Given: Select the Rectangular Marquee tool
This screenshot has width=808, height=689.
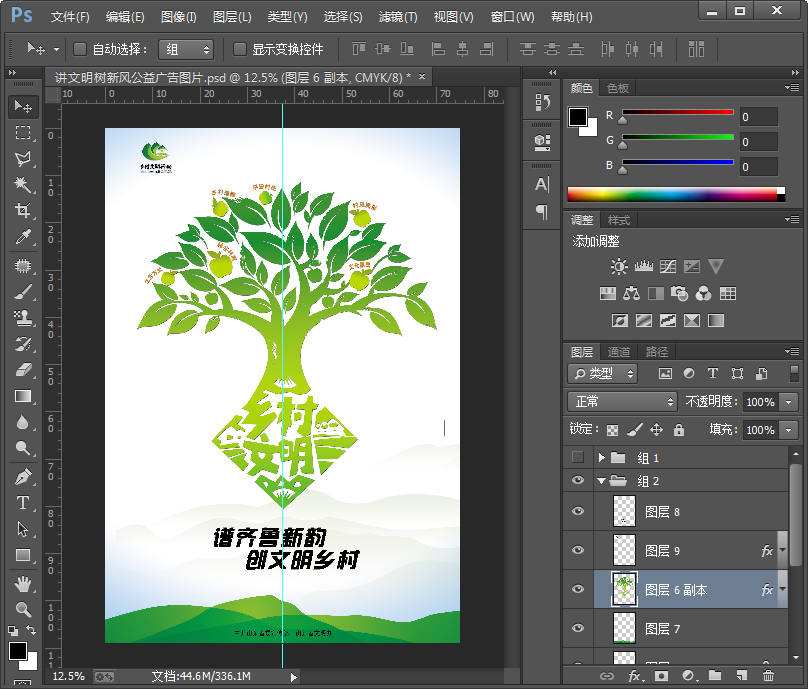Looking at the screenshot, I should click(x=22, y=132).
